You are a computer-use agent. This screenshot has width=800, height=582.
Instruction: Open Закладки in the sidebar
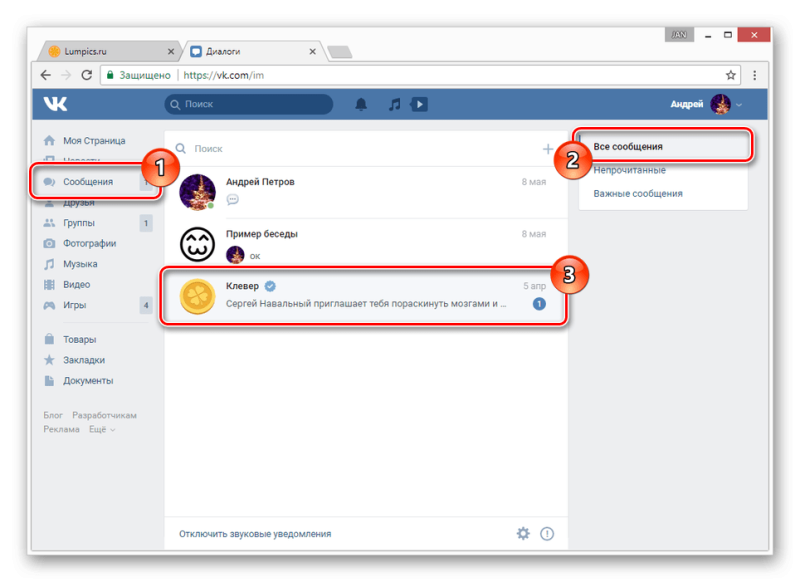pyautogui.click(x=84, y=360)
